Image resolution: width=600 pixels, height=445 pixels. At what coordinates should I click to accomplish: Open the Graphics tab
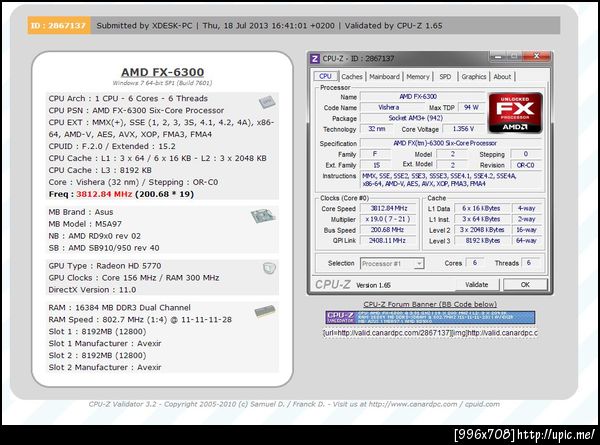(x=473, y=77)
